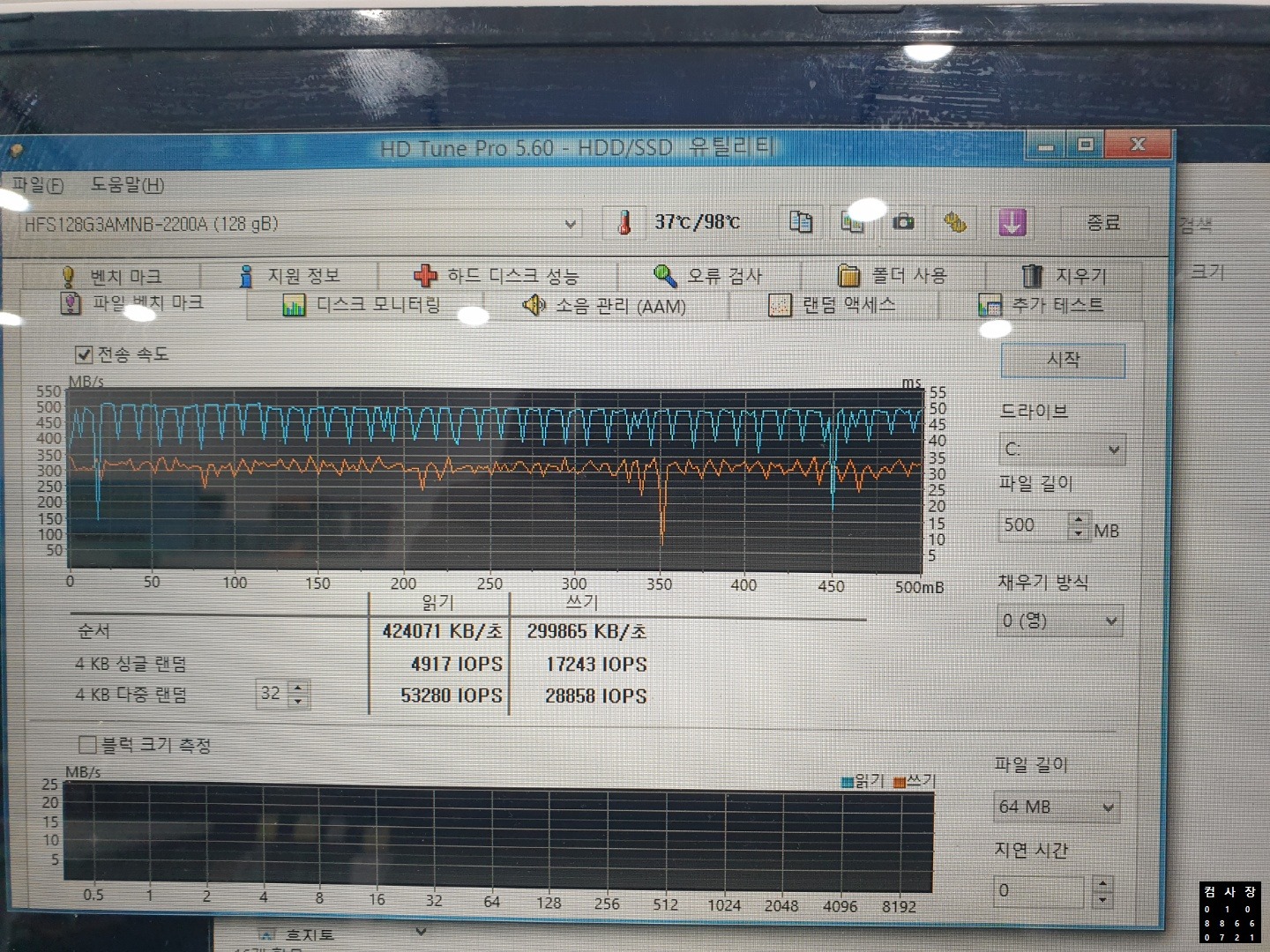Open the options gear icon

coord(955,222)
